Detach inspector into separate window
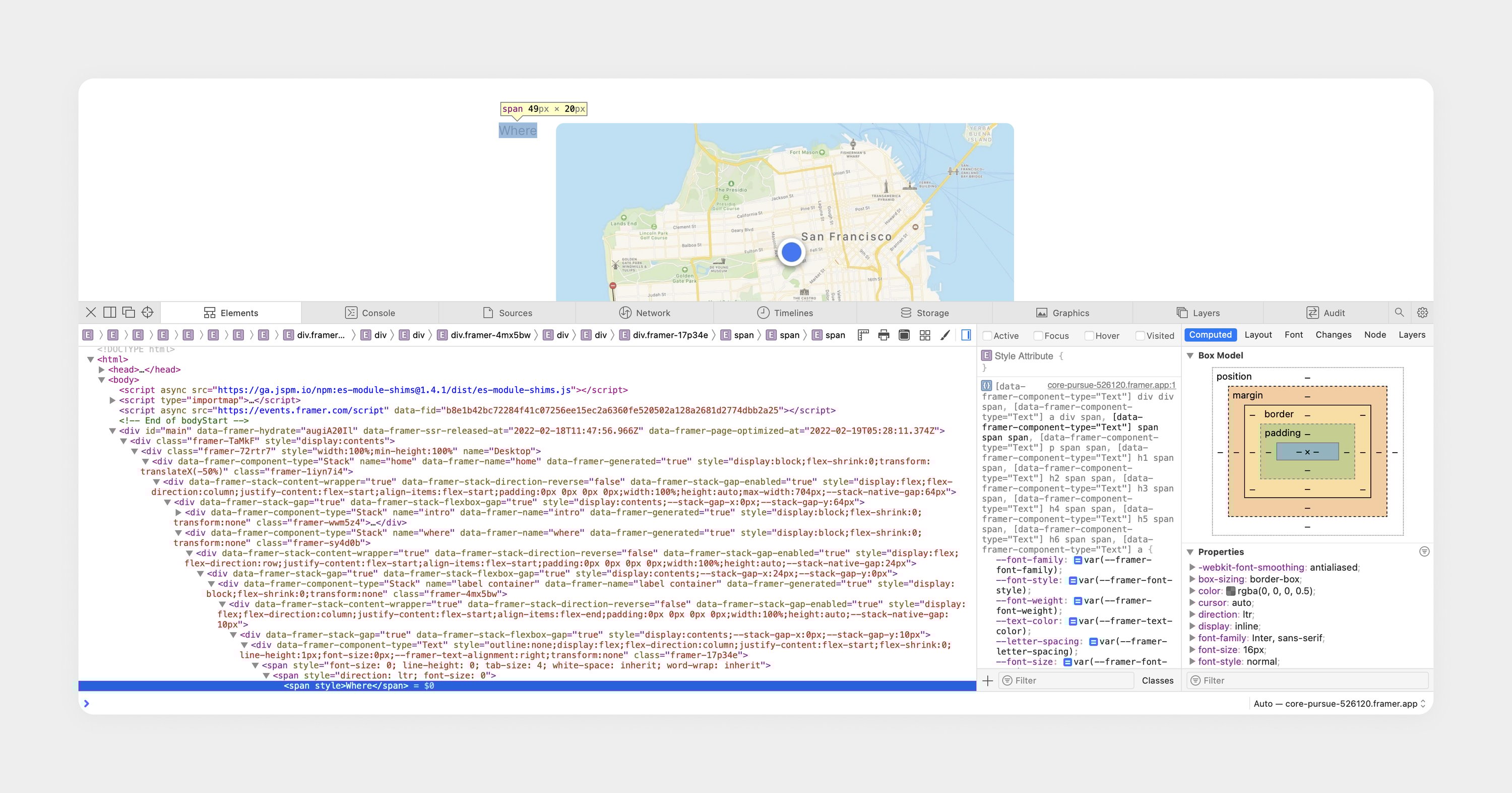The width and height of the screenshot is (1512, 793). [x=129, y=312]
